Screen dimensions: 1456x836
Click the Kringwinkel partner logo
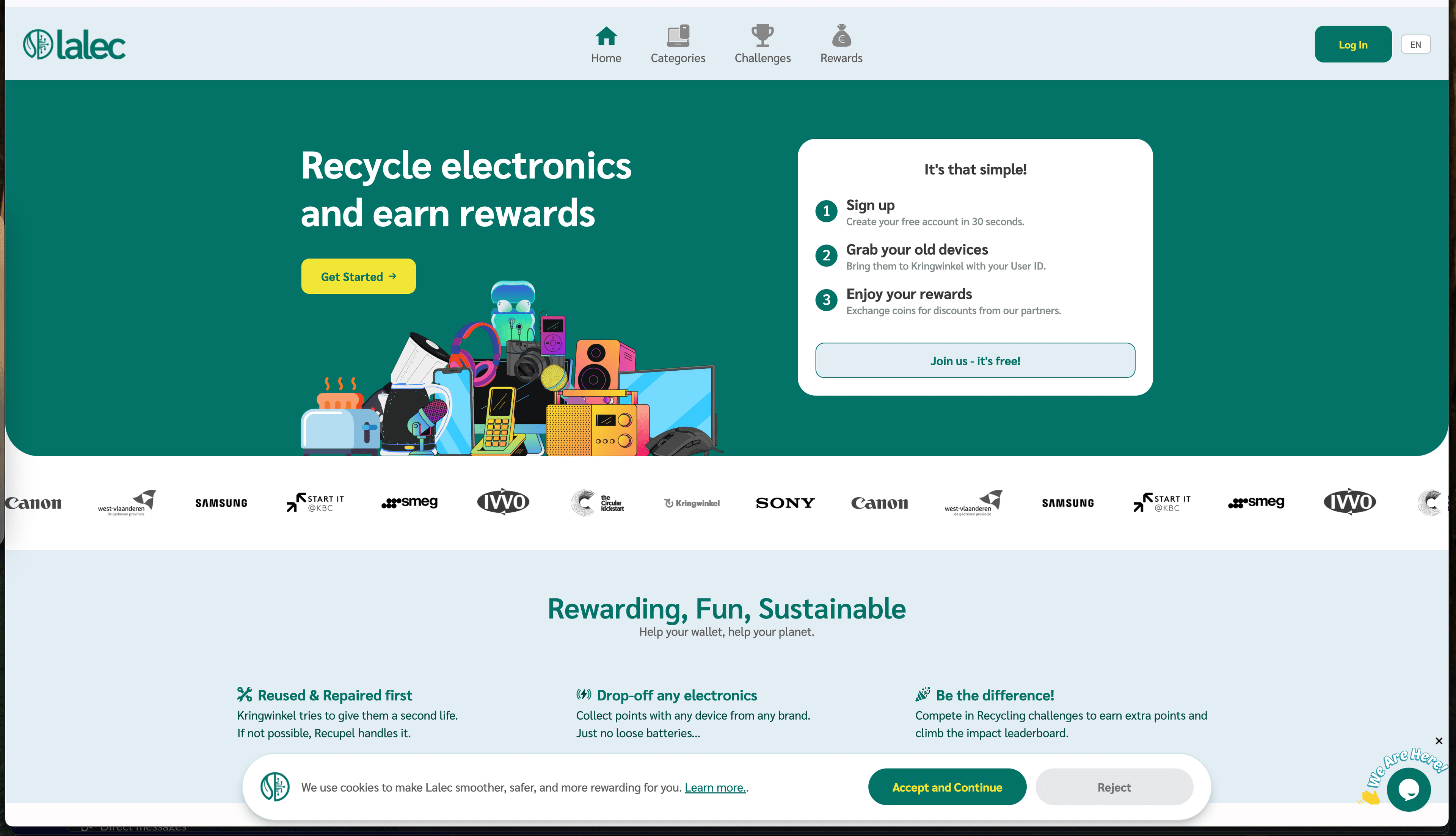(692, 503)
